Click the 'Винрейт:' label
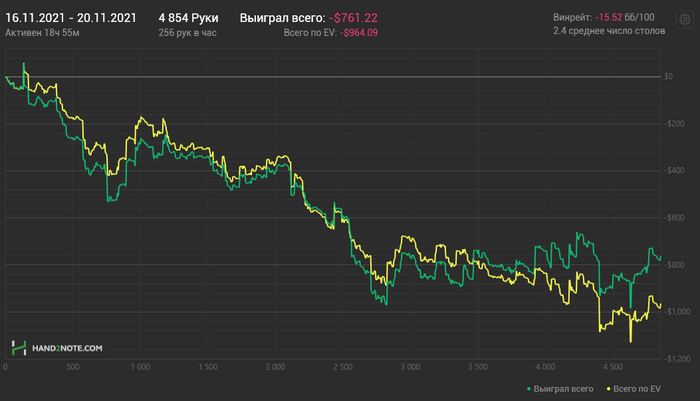700x401 pixels. click(x=573, y=17)
